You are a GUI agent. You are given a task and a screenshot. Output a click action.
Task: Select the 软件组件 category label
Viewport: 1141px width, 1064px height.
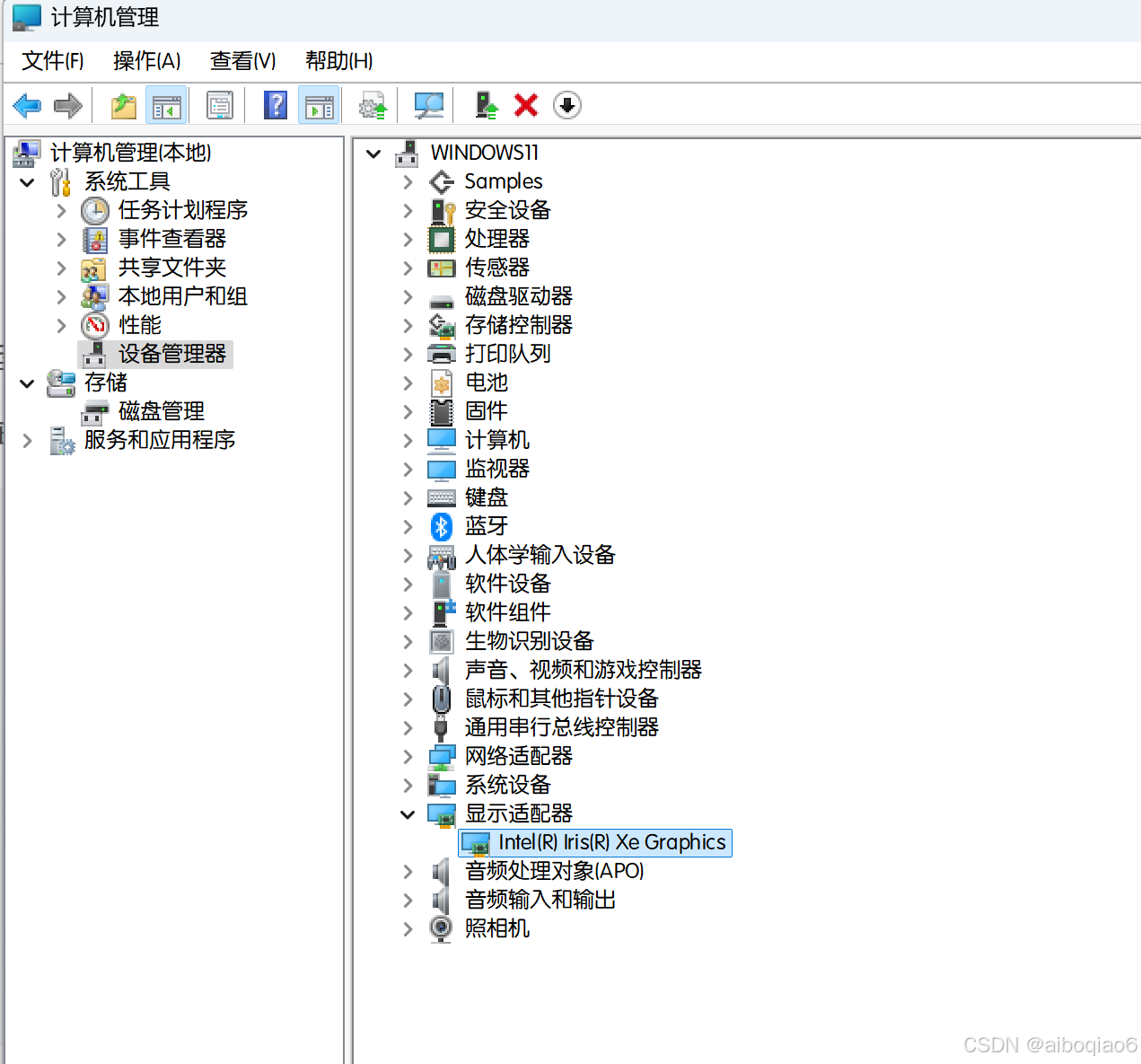tap(508, 612)
